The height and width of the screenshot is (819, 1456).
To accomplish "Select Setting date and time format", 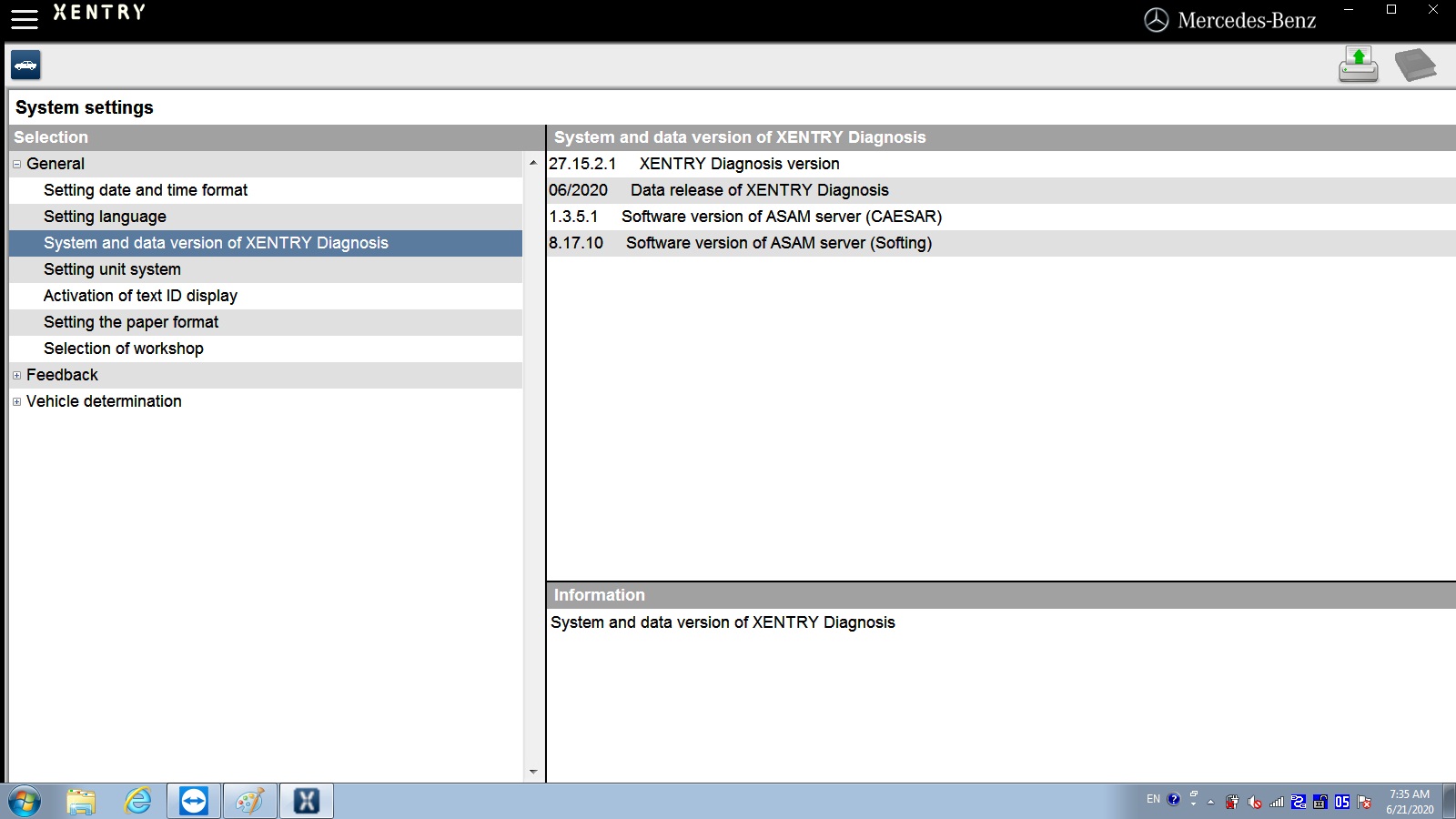I will [x=266, y=190].
